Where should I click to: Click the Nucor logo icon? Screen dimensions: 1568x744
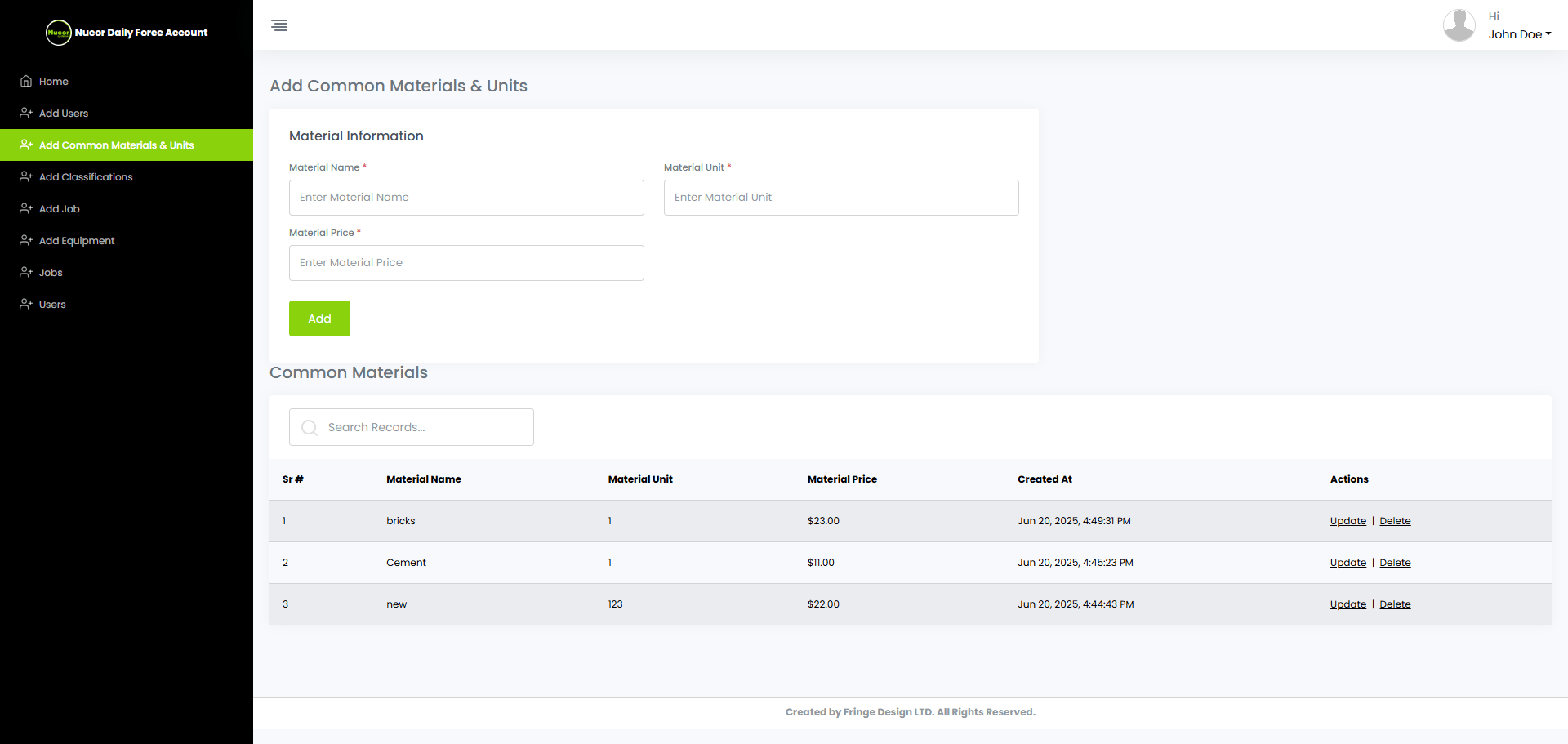[59, 33]
